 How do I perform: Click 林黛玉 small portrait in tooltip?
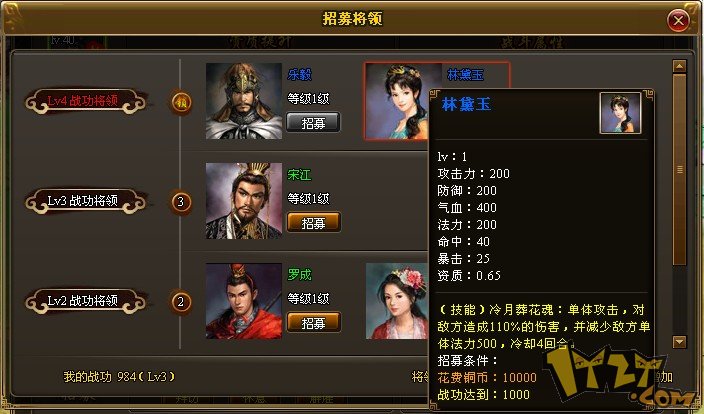click(620, 113)
